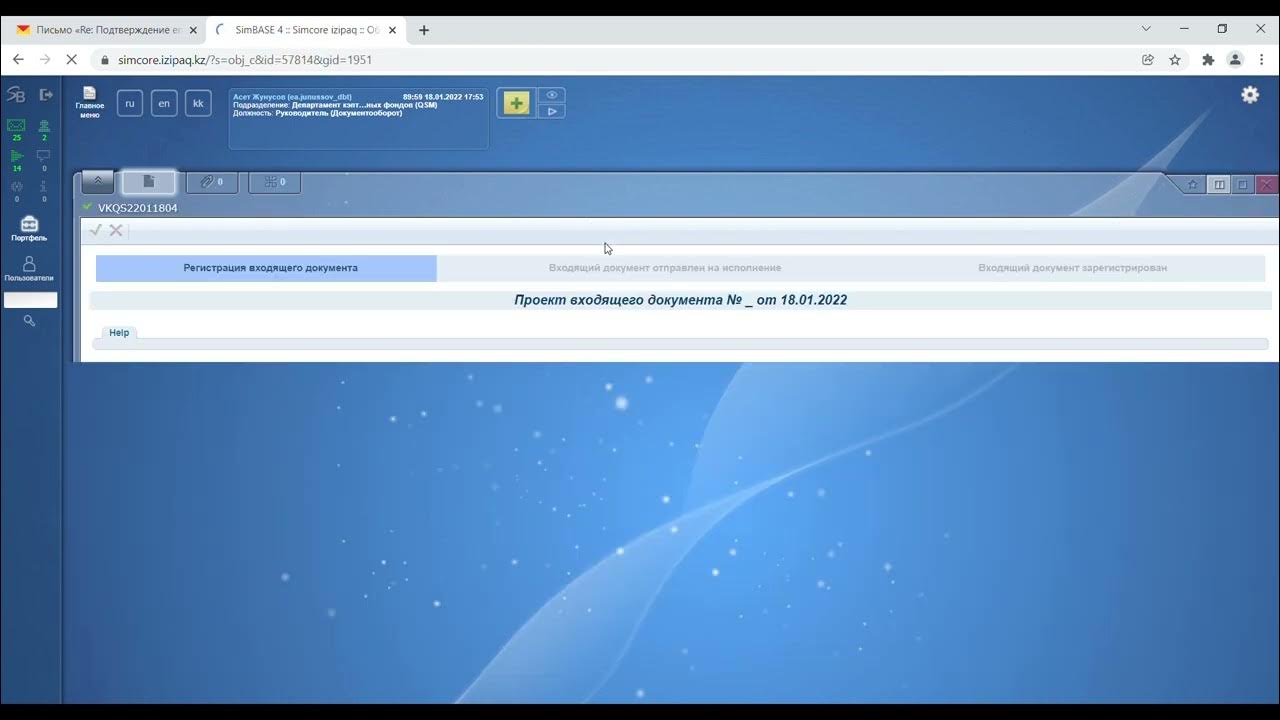Viewport: 1280px width, 720px height.
Task: Open the Пользователи users section
Action: pyautogui.click(x=29, y=268)
